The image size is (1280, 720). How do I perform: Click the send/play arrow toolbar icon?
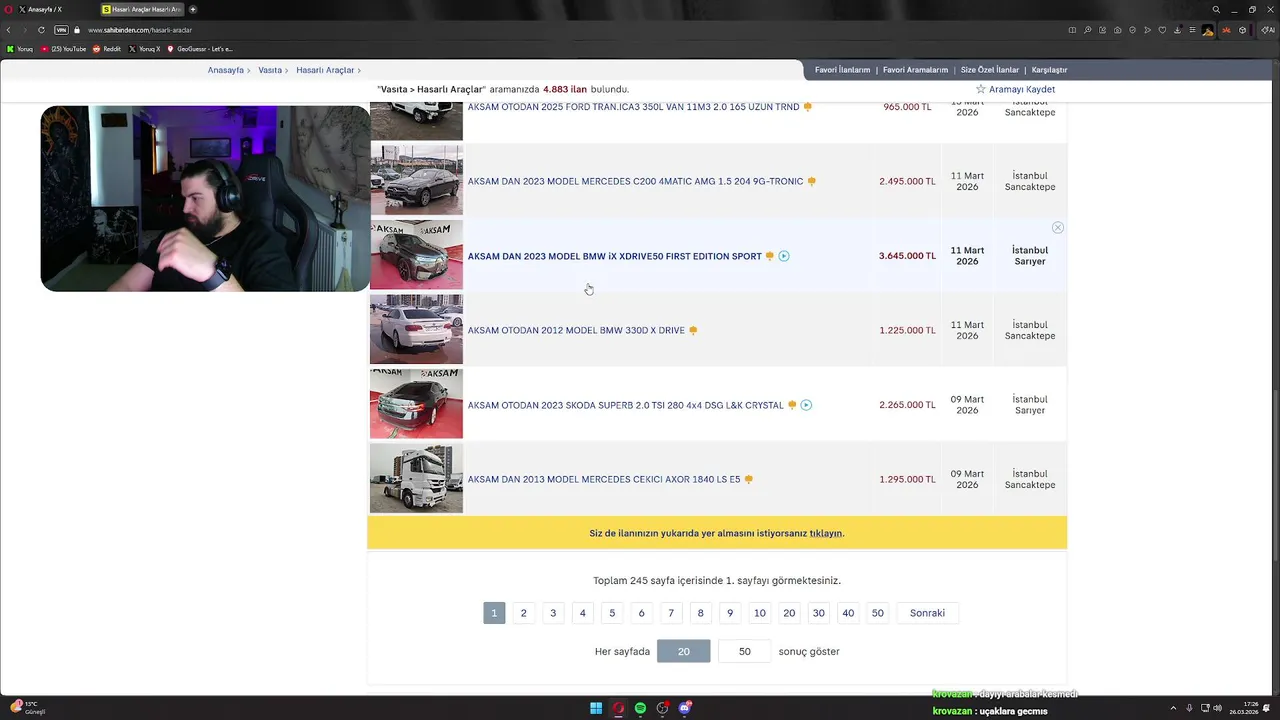tap(1148, 30)
